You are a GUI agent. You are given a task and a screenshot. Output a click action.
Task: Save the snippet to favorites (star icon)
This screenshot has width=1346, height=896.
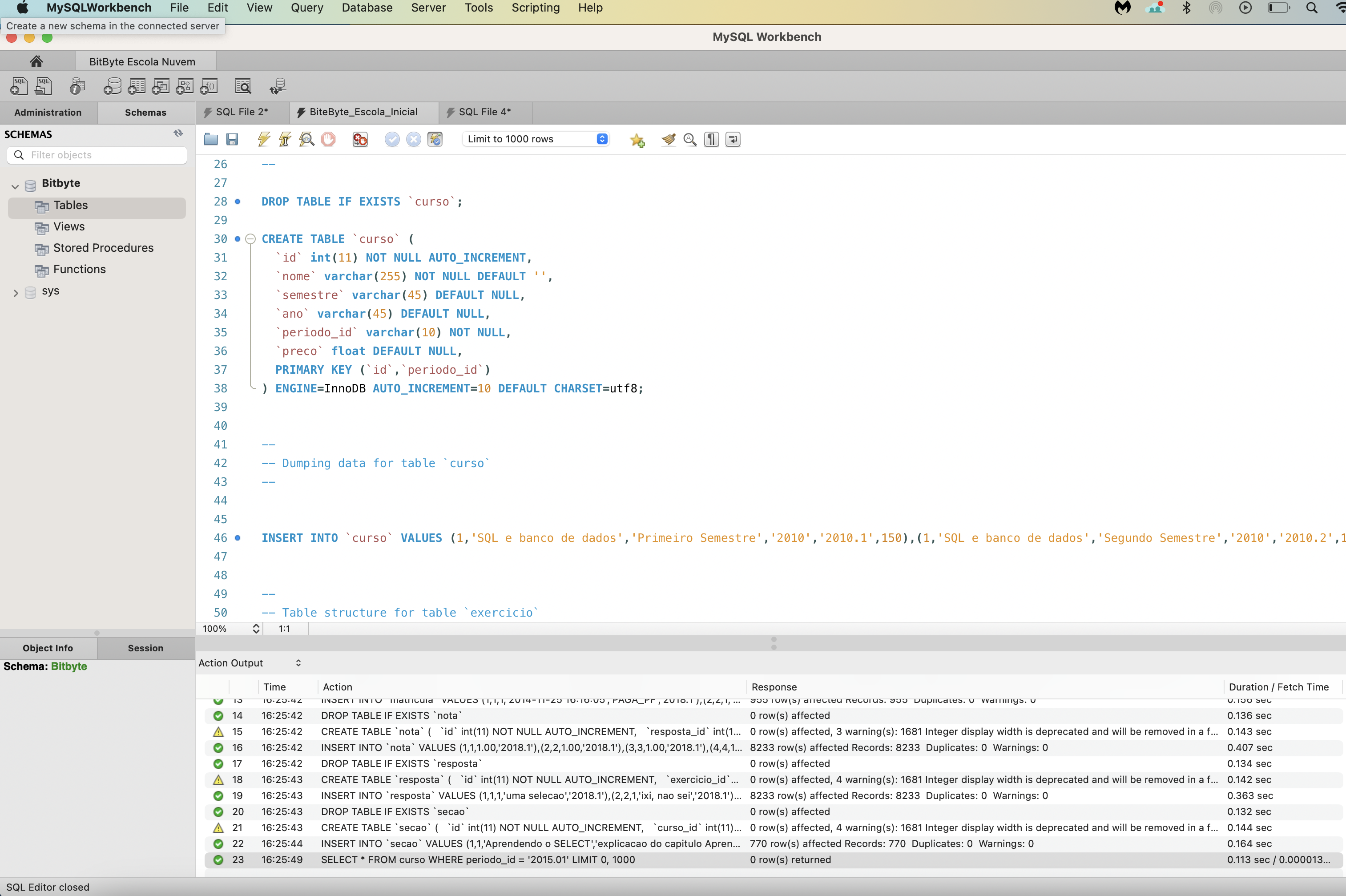[x=637, y=140]
